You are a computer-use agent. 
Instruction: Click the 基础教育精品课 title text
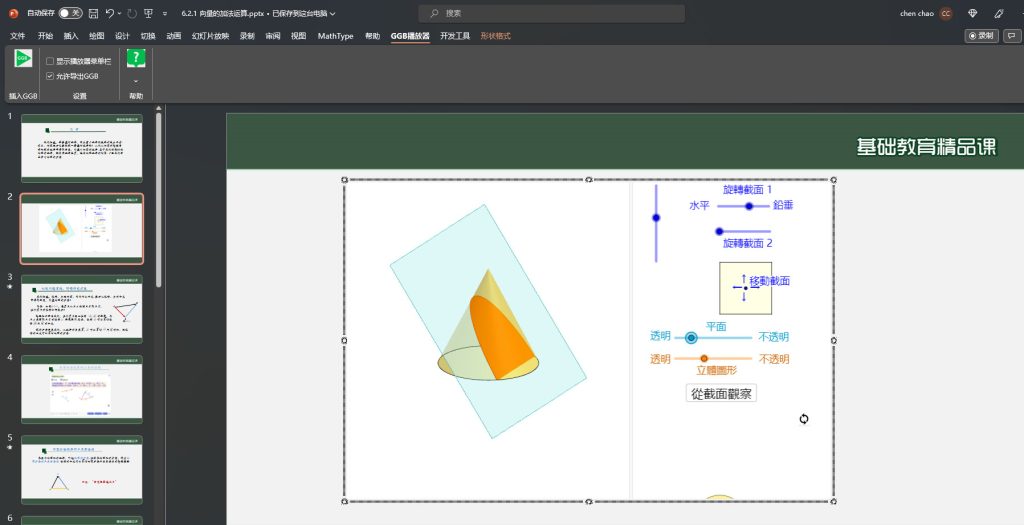tap(927, 146)
